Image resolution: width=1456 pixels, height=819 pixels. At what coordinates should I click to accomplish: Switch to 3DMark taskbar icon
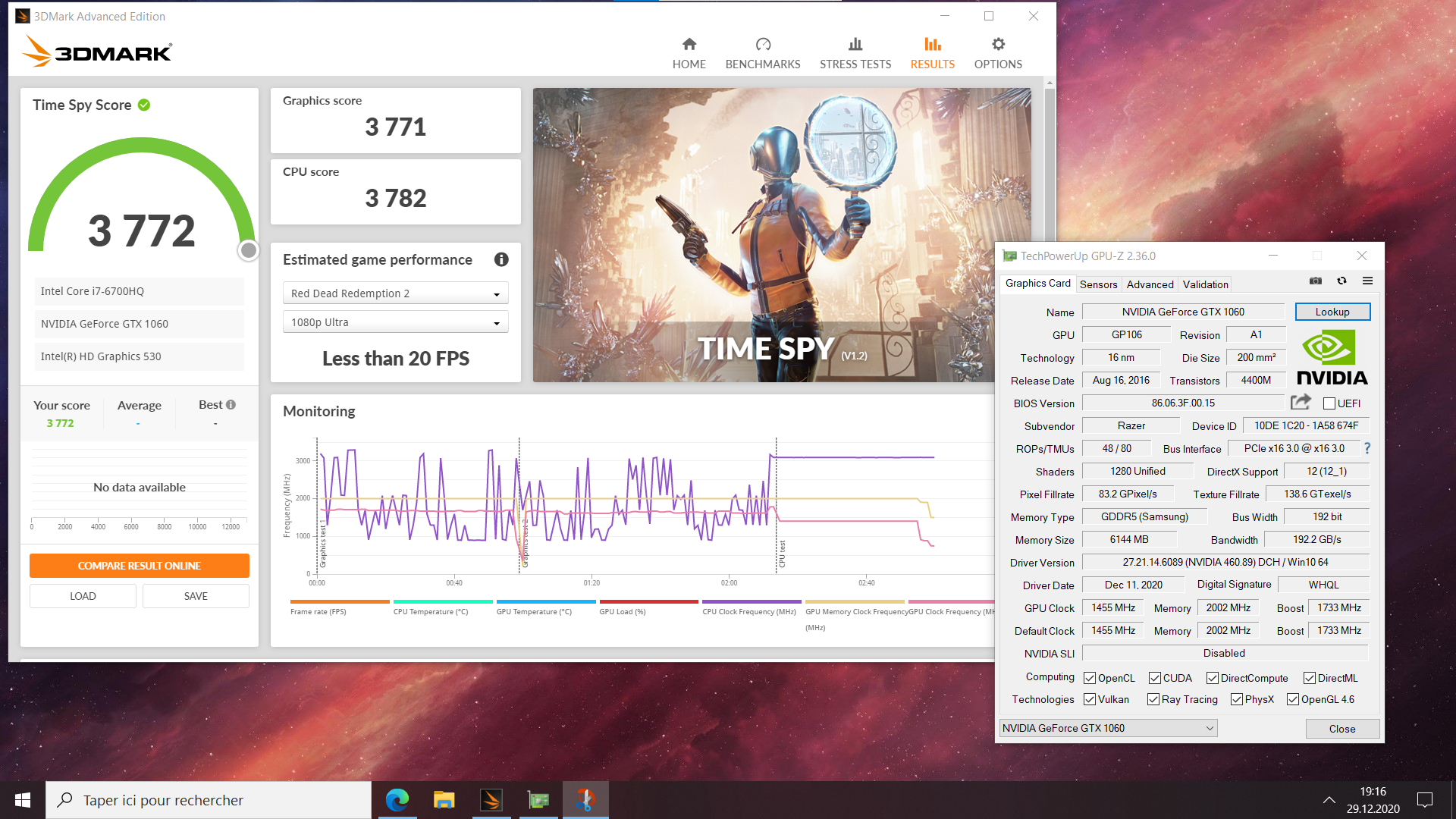click(491, 800)
